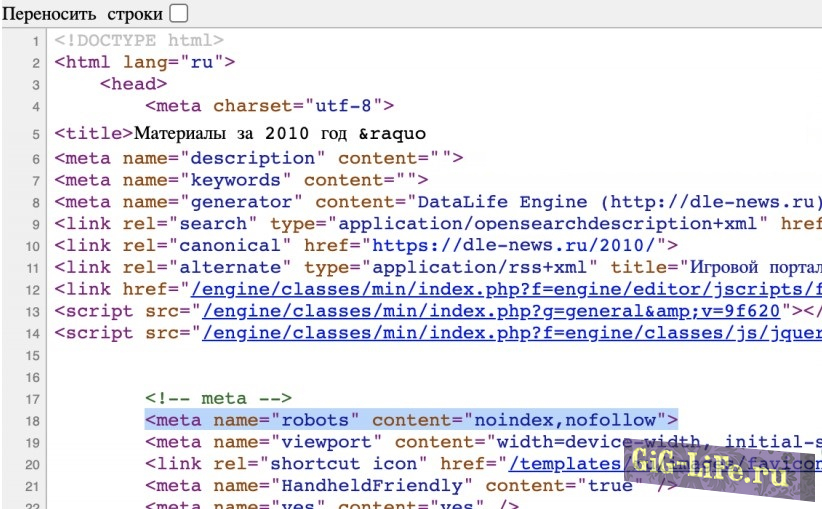Click line number 10 in the gutter
This screenshot has height=509, width=822.
33,245
